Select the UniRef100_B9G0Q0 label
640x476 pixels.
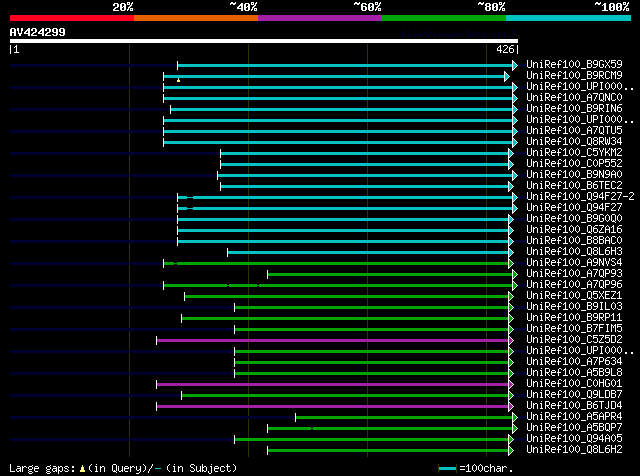pos(574,218)
